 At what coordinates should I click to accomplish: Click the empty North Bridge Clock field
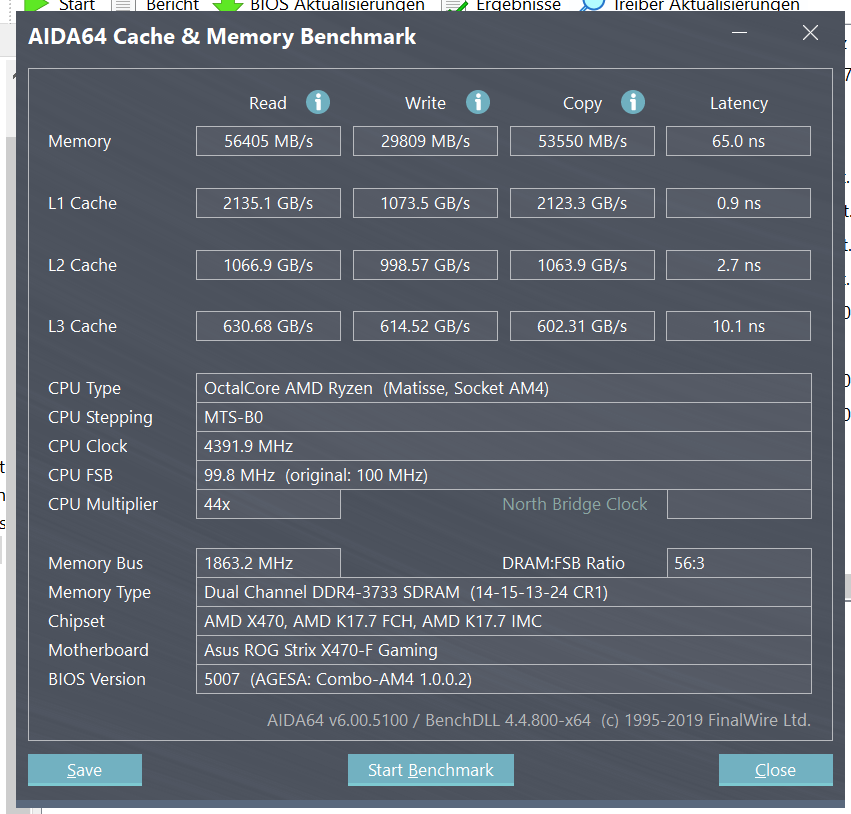pyautogui.click(x=739, y=504)
